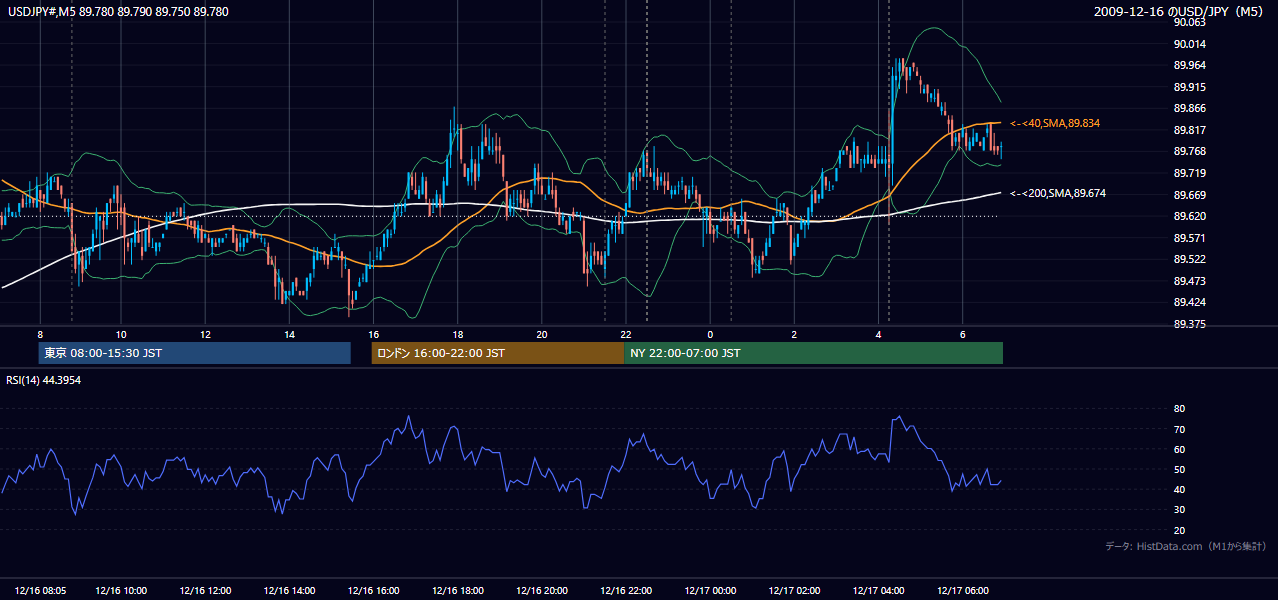This screenshot has height=600, width=1278.
Task: Click price axis value 89.522
Action: coord(1189,260)
